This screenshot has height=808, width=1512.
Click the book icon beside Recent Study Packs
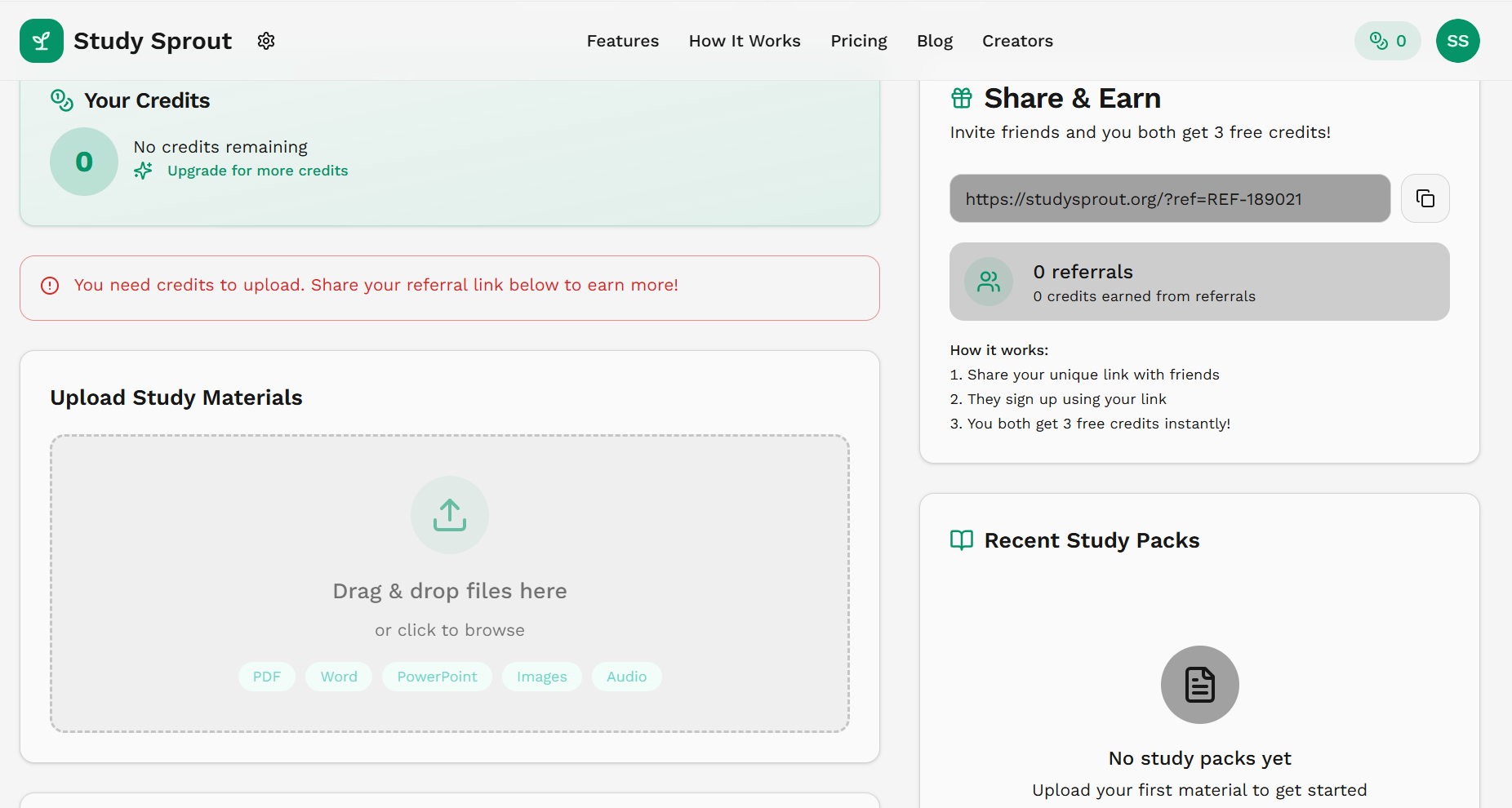[x=961, y=539]
